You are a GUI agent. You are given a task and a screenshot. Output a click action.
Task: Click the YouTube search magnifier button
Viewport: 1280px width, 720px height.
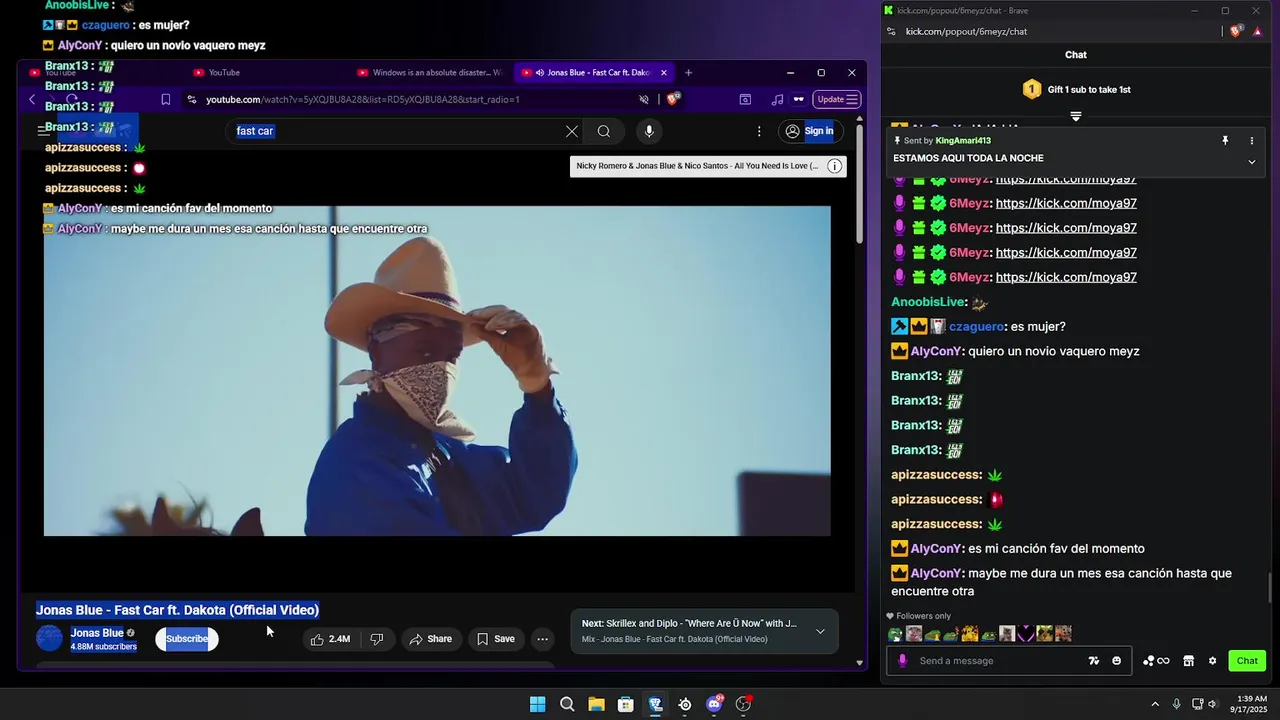coord(604,131)
